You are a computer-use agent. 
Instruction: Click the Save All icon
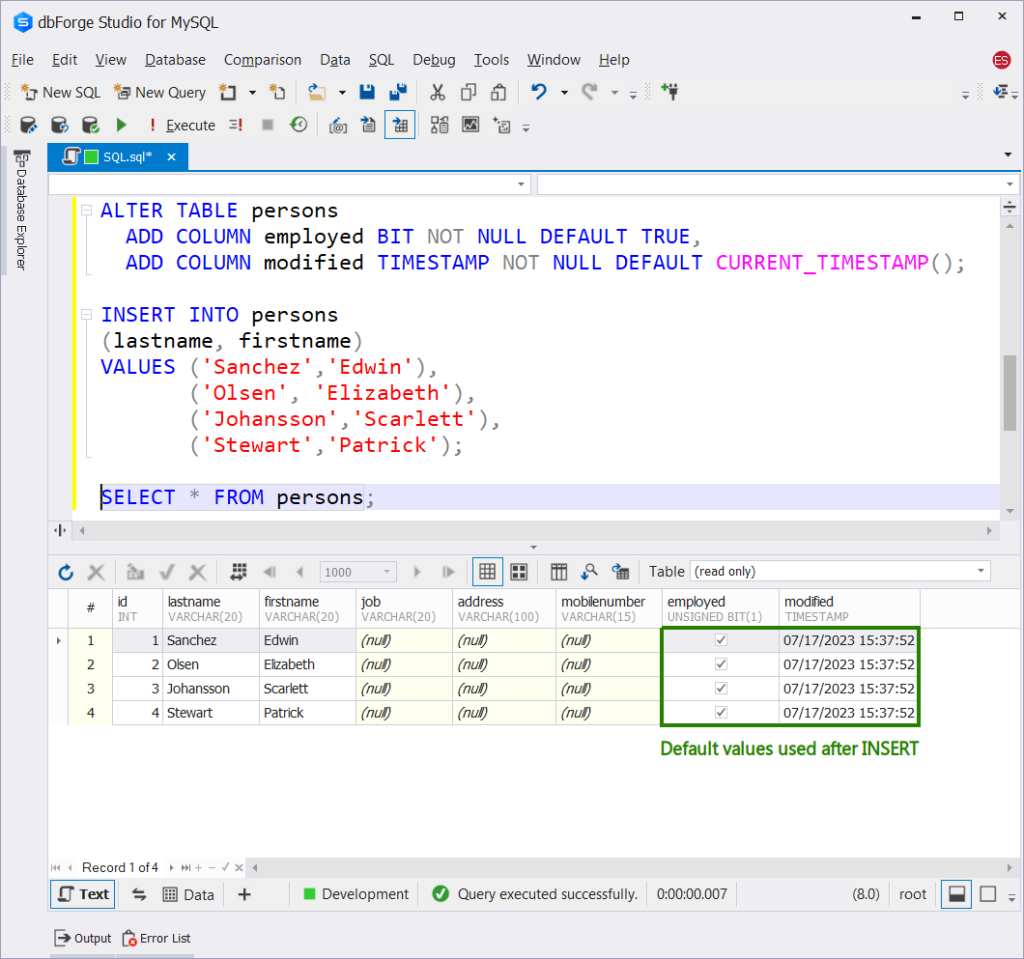pyautogui.click(x=397, y=93)
